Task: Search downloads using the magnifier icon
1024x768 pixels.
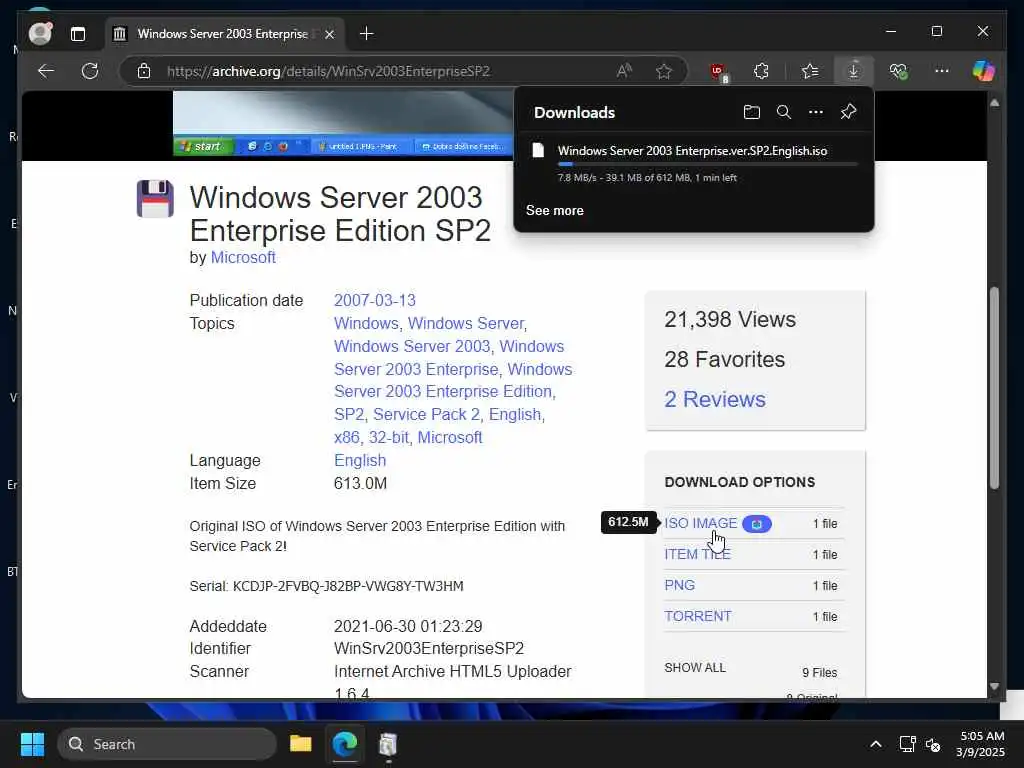Action: point(784,112)
